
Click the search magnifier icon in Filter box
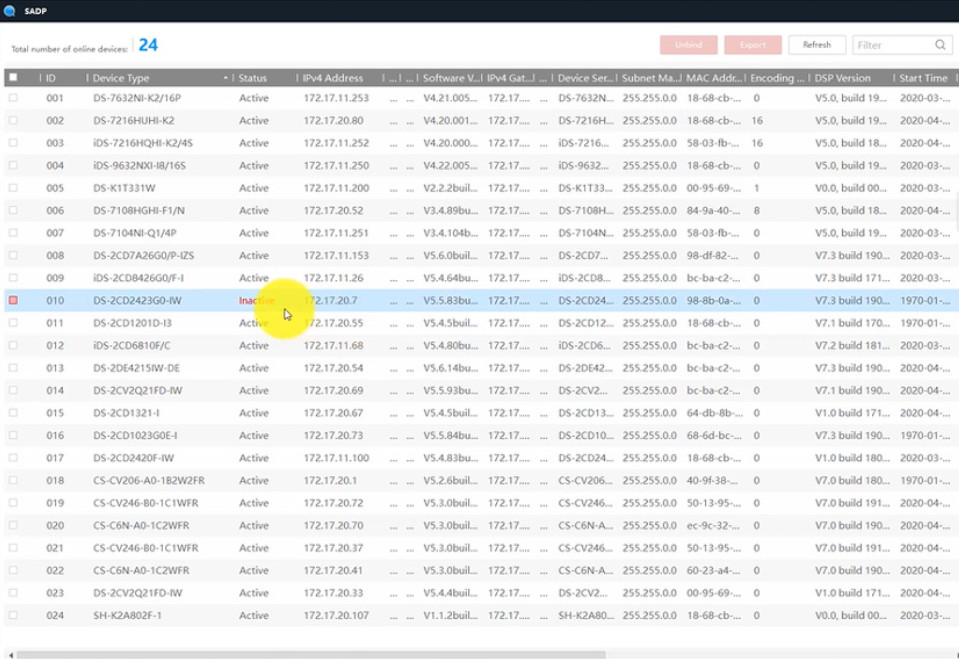pos(940,45)
